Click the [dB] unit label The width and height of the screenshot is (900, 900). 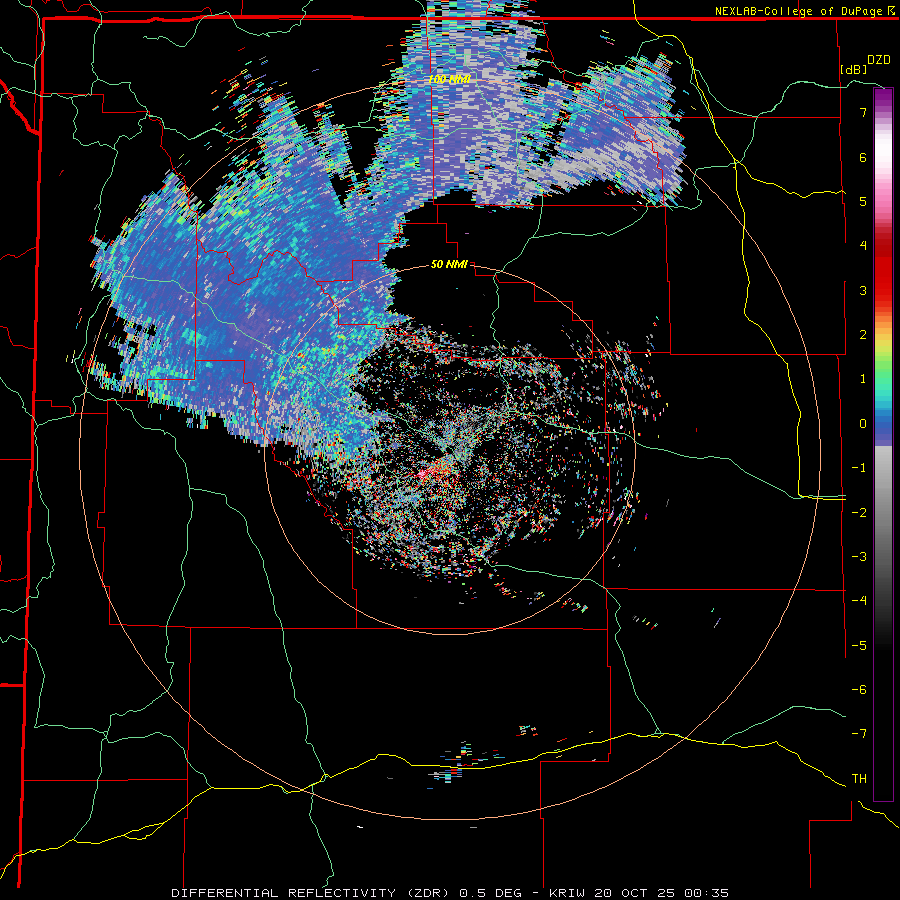(x=854, y=69)
